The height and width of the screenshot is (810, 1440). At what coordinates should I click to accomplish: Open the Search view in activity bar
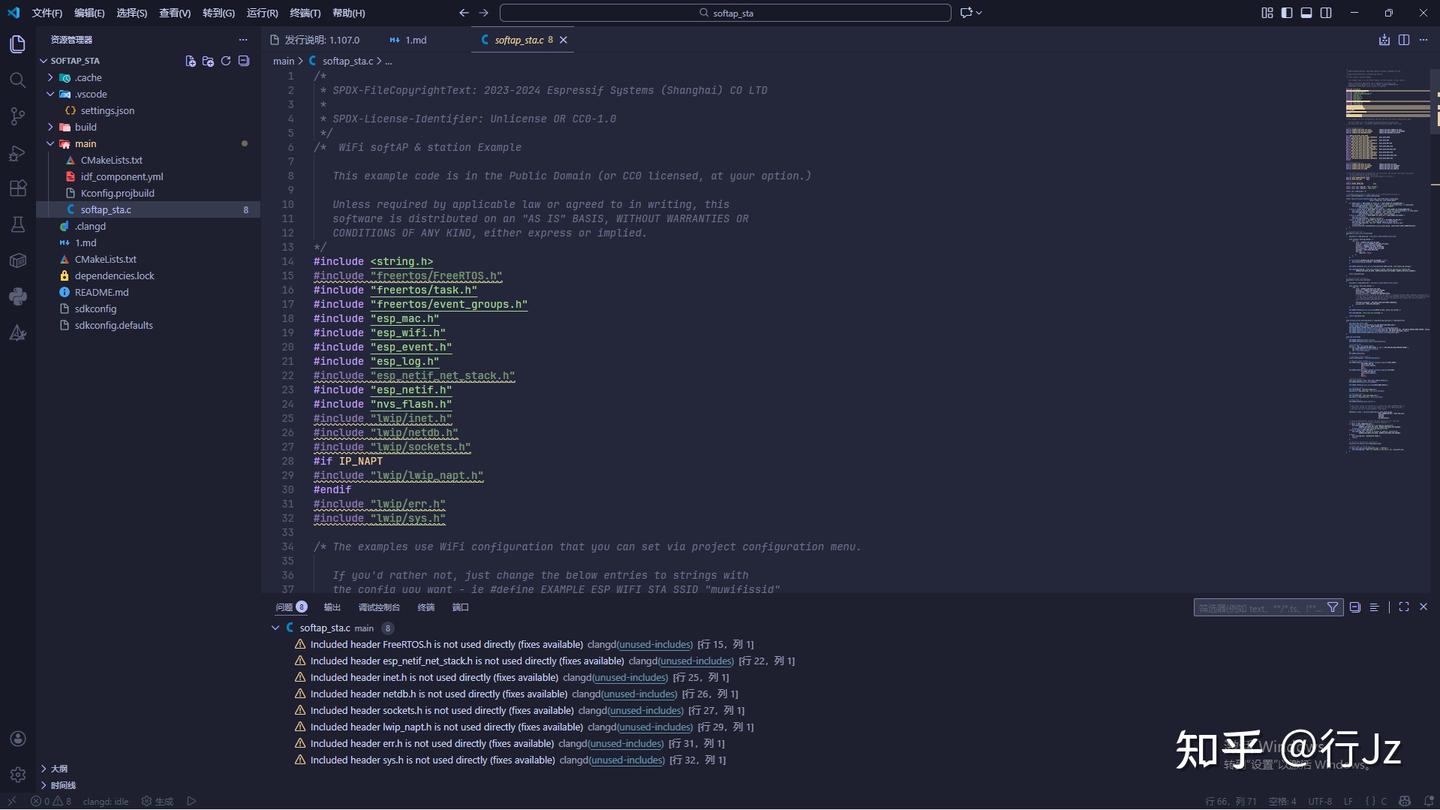click(17, 80)
